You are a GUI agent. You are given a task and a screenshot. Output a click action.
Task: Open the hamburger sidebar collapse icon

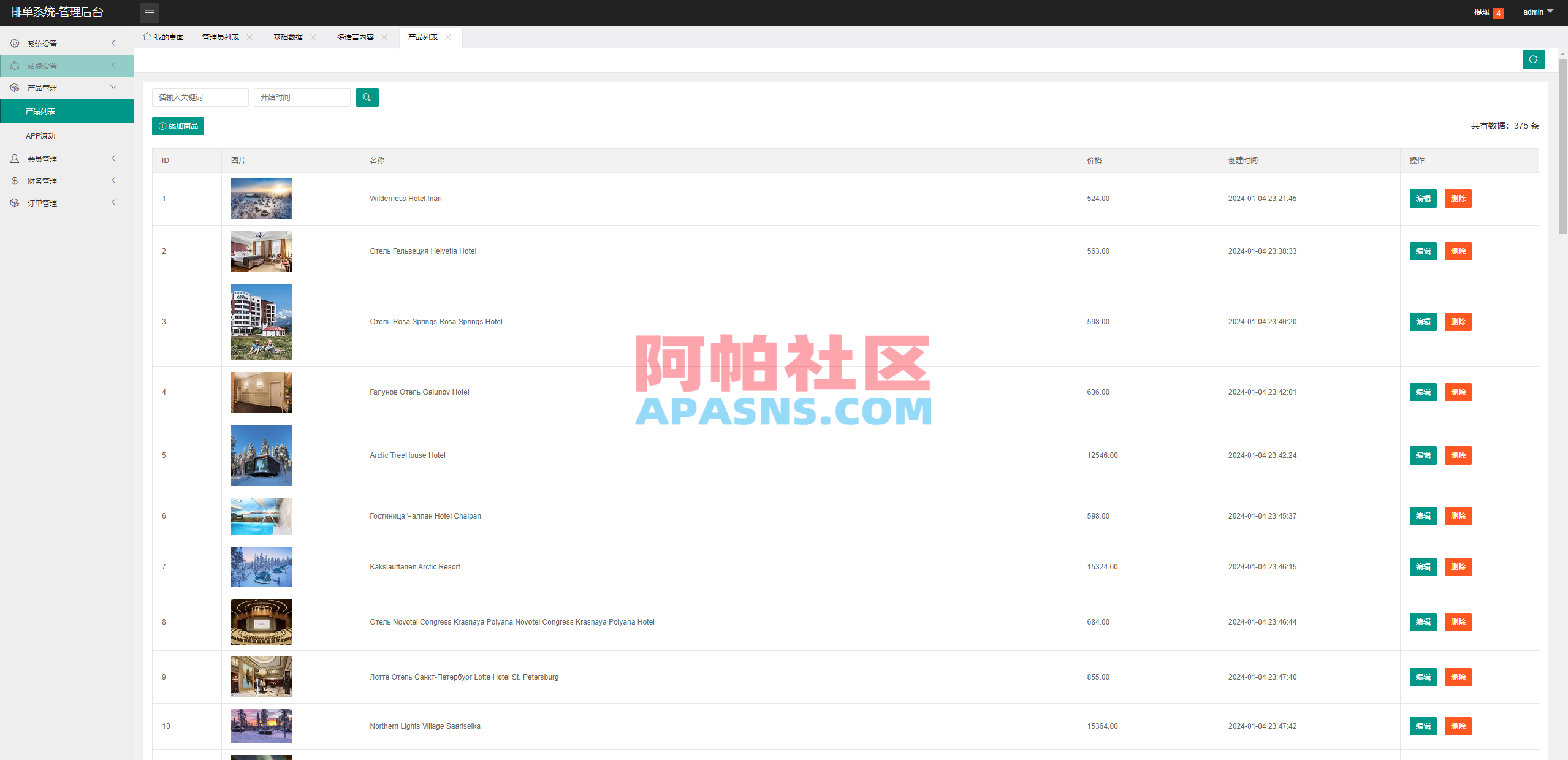[150, 12]
